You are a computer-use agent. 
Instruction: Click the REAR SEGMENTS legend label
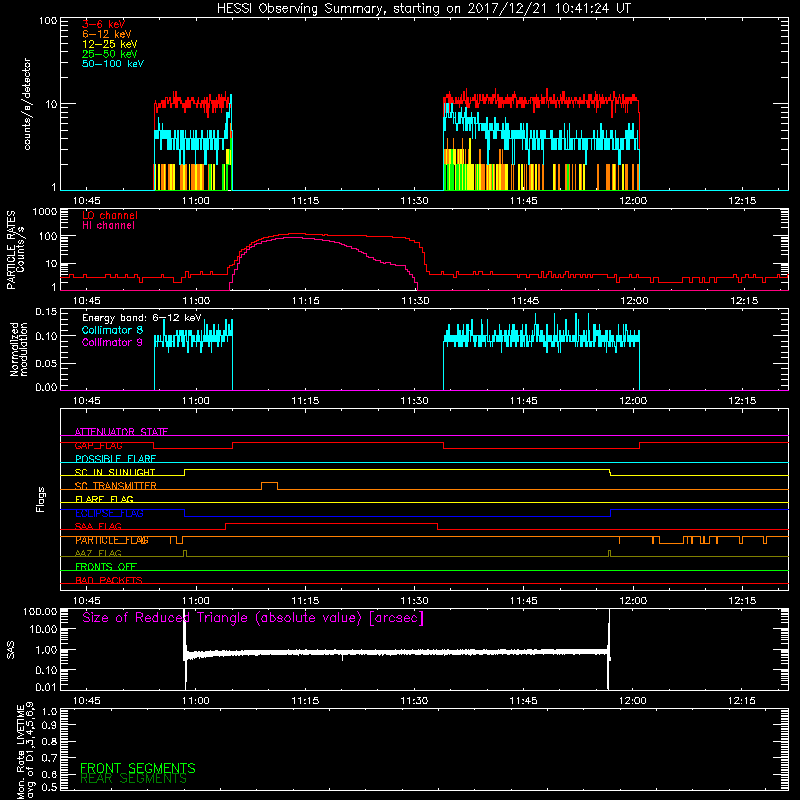point(134,779)
